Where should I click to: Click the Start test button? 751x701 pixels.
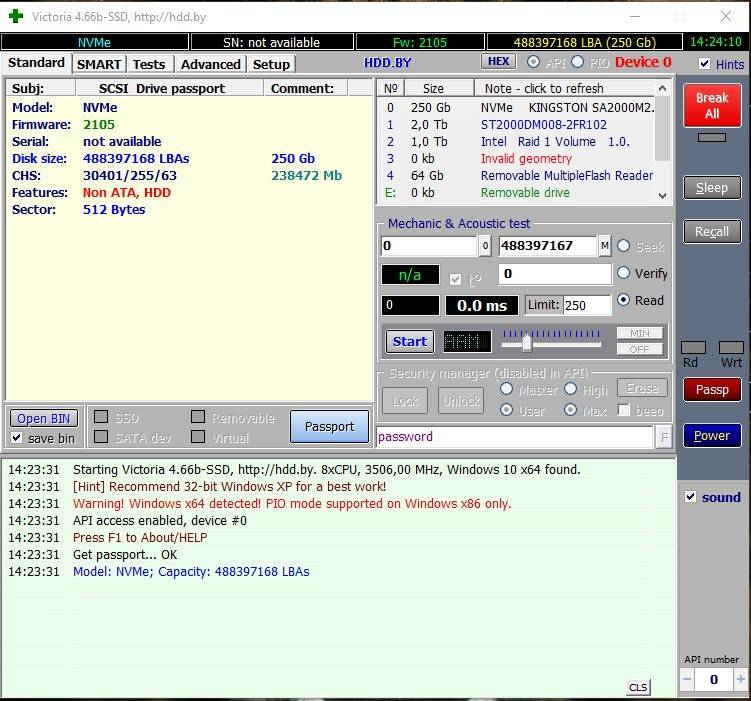[x=410, y=341]
